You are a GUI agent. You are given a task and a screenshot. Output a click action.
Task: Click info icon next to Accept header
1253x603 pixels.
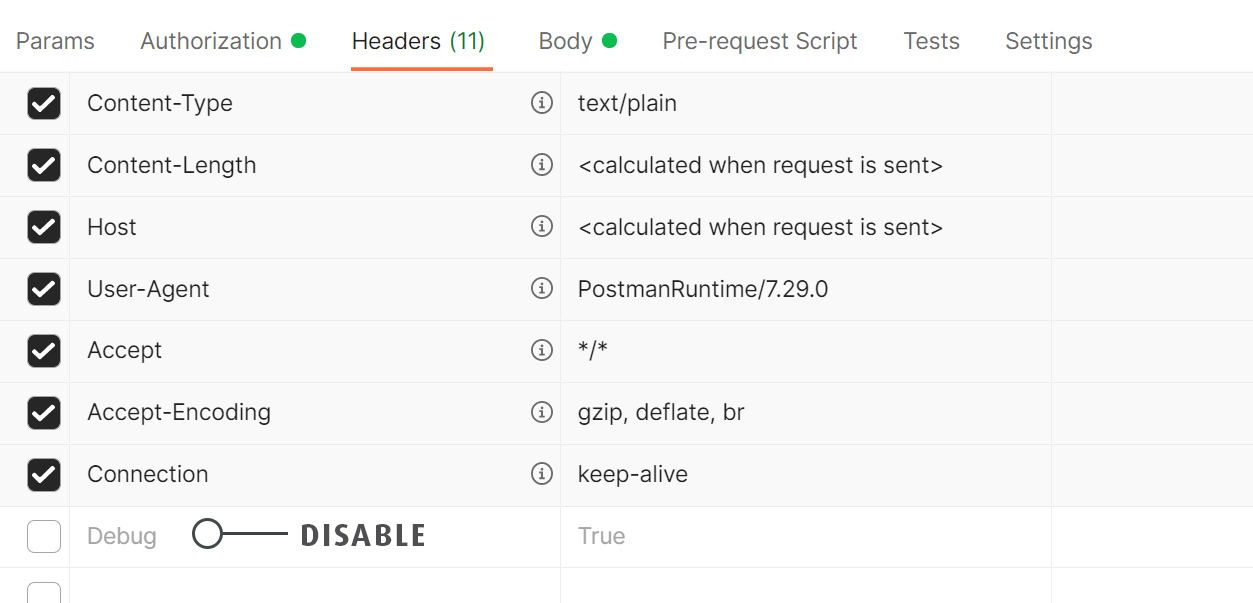click(x=541, y=350)
